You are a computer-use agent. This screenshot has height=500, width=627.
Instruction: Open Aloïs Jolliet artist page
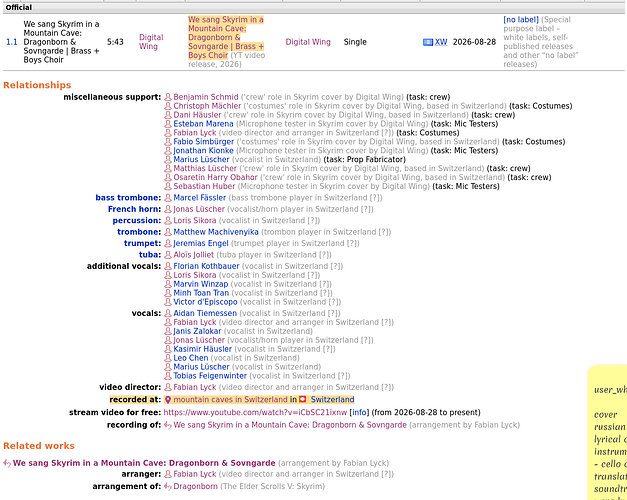tap(194, 255)
